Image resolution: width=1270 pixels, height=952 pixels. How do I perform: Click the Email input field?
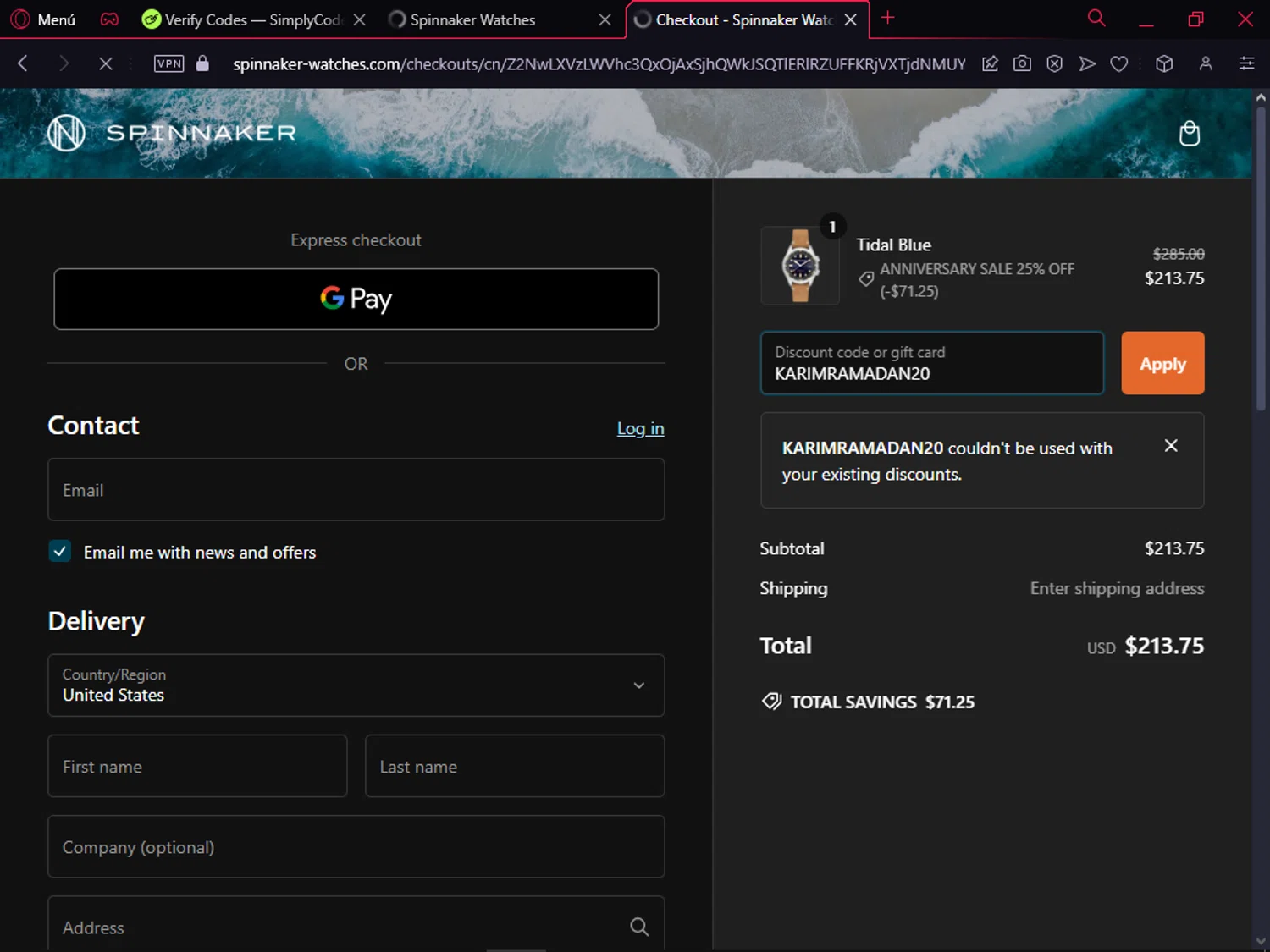click(x=356, y=490)
